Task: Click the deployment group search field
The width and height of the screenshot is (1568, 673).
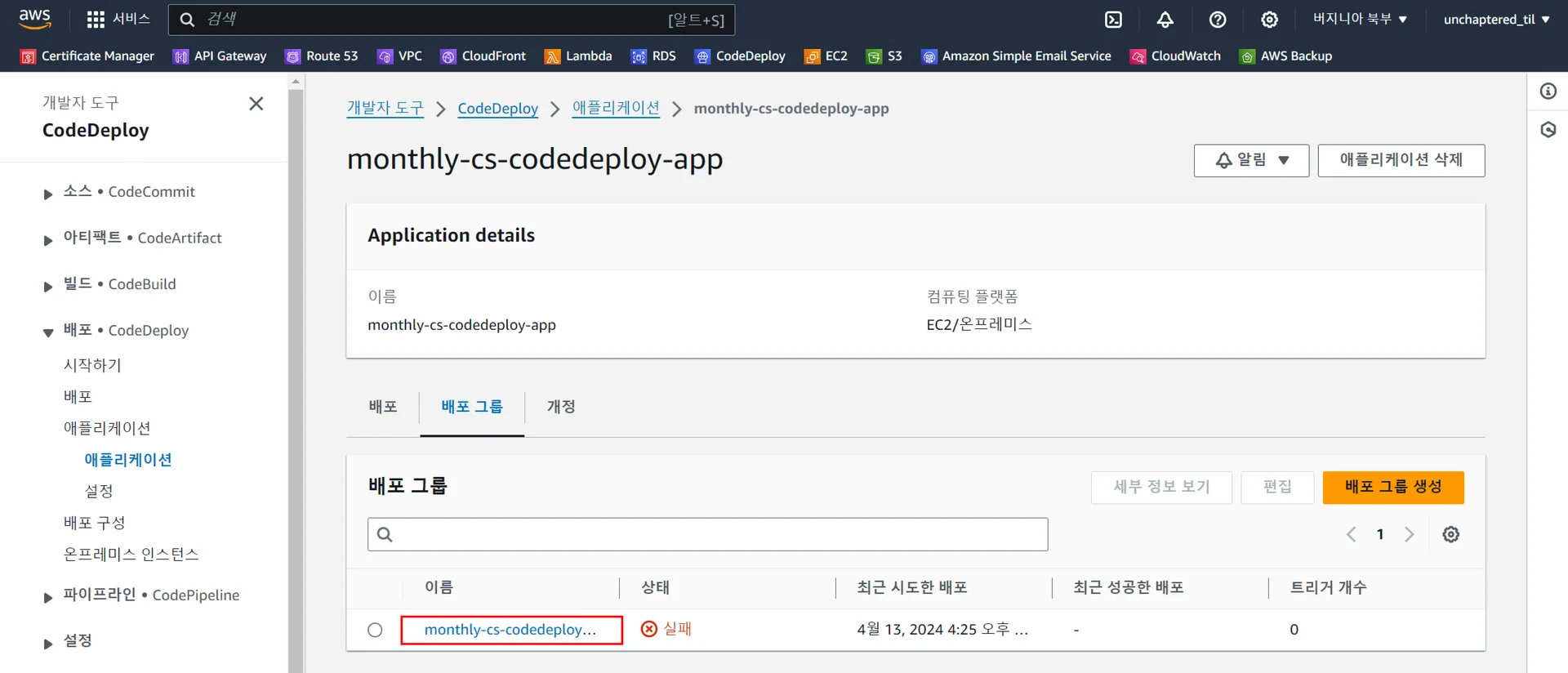Action: [x=707, y=534]
